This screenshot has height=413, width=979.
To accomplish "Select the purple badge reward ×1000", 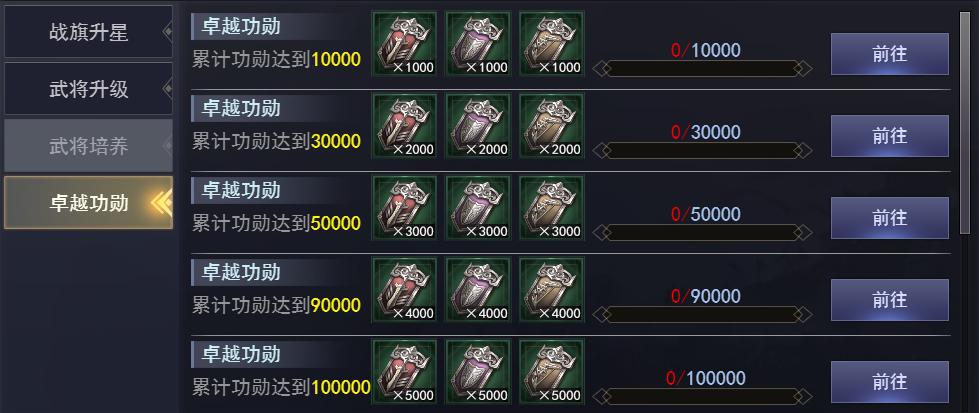I will click(478, 44).
